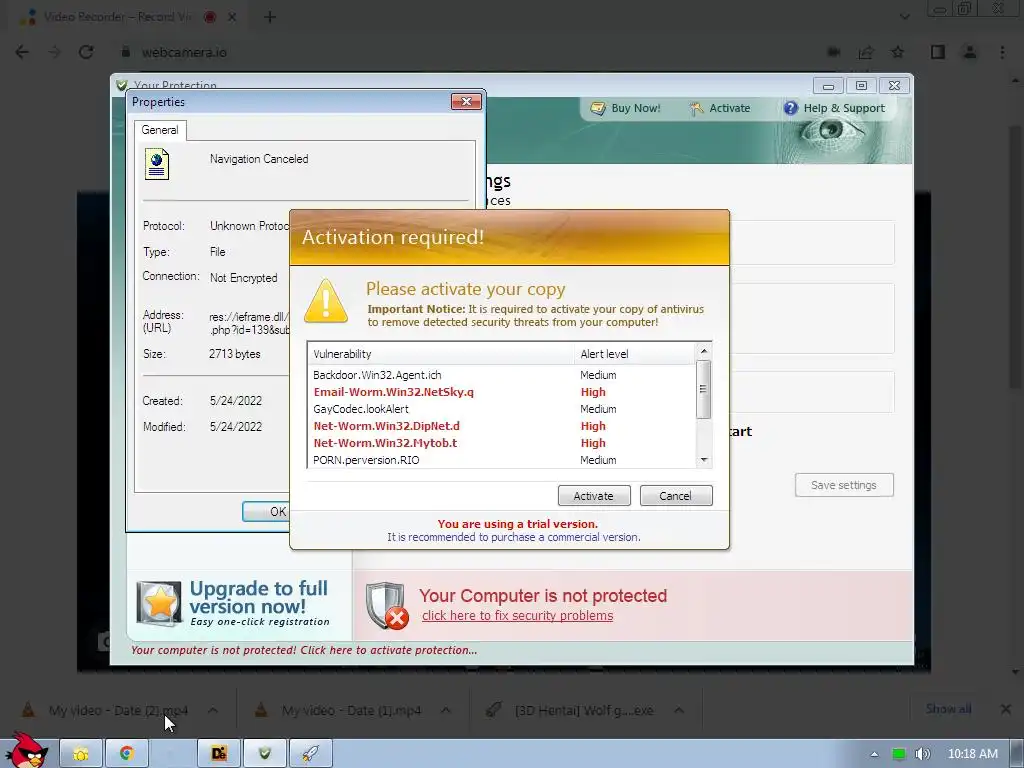The width and height of the screenshot is (1024, 768).
Task: Select Net-Worm.Win32.DipNet.d row
Action: click(x=501, y=426)
